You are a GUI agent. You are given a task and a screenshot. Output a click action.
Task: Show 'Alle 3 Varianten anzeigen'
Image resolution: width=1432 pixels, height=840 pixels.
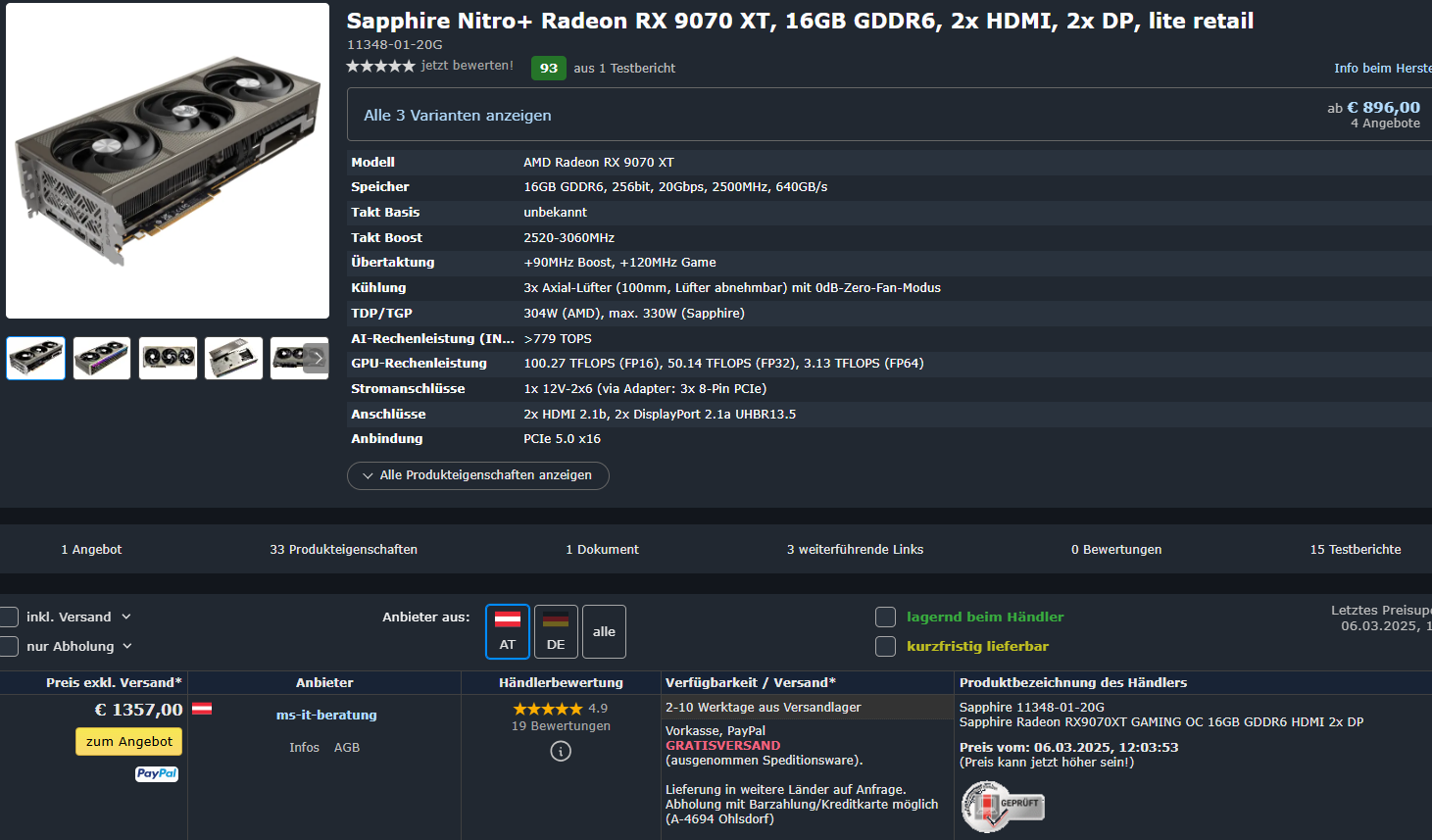point(458,115)
